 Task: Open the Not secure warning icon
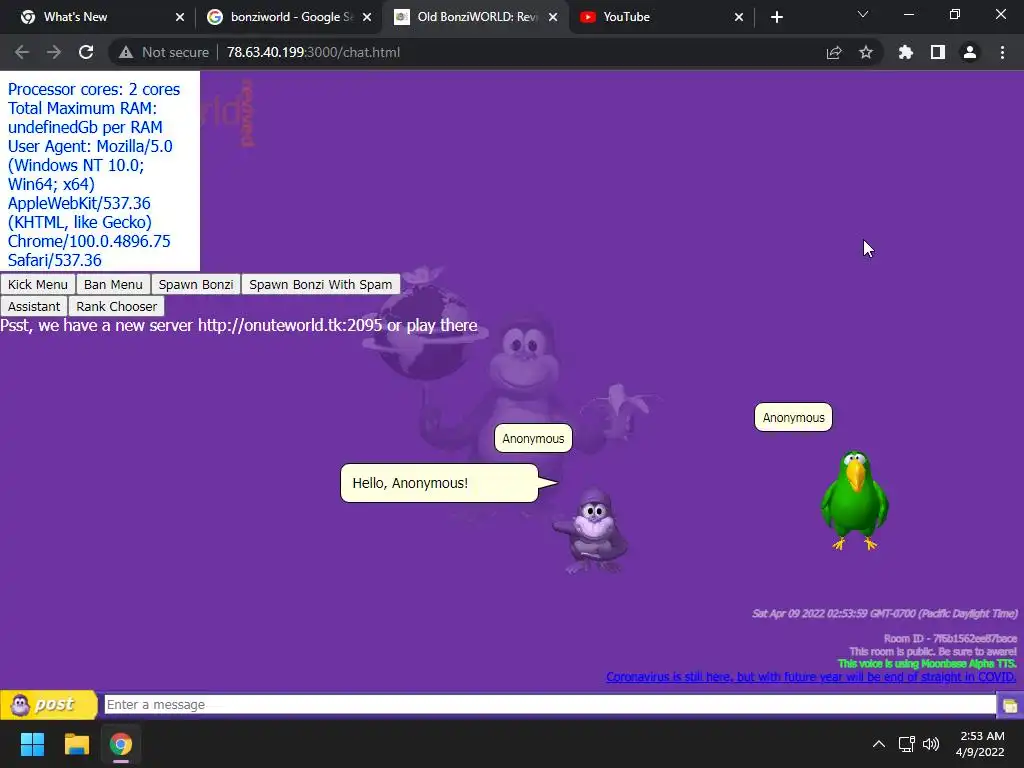pyautogui.click(x=126, y=52)
